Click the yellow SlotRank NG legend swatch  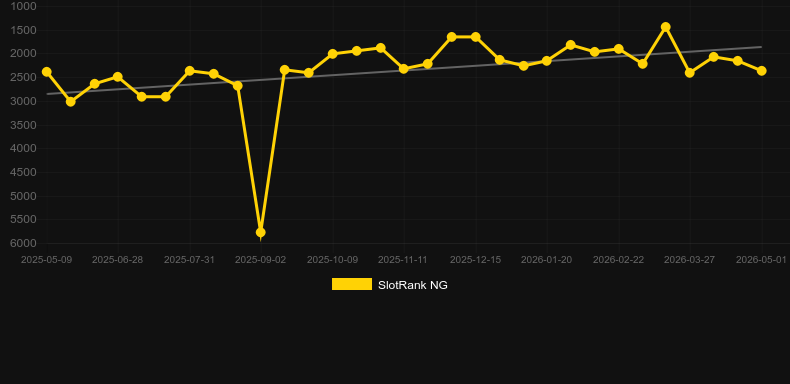pos(352,284)
